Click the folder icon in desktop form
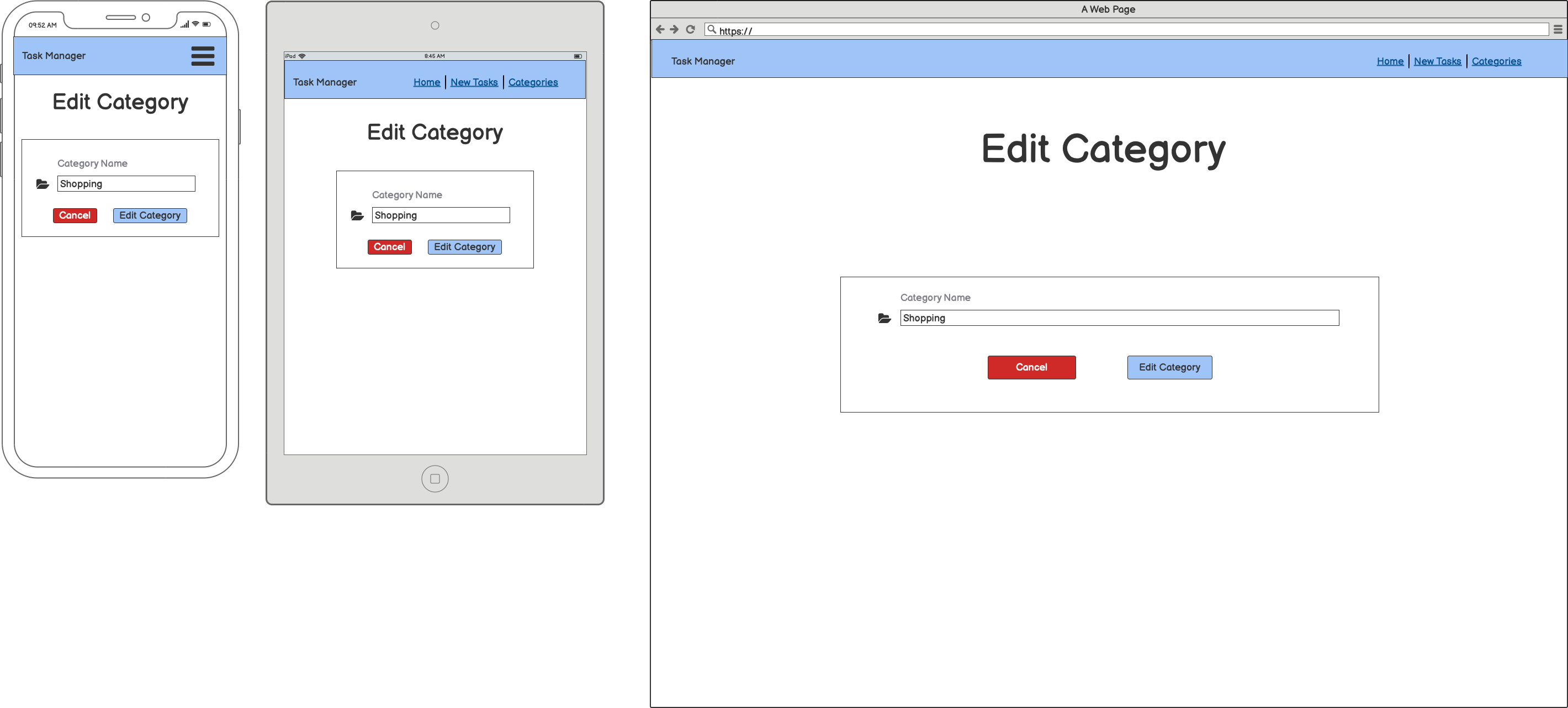The height and width of the screenshot is (708, 1568). [x=884, y=319]
